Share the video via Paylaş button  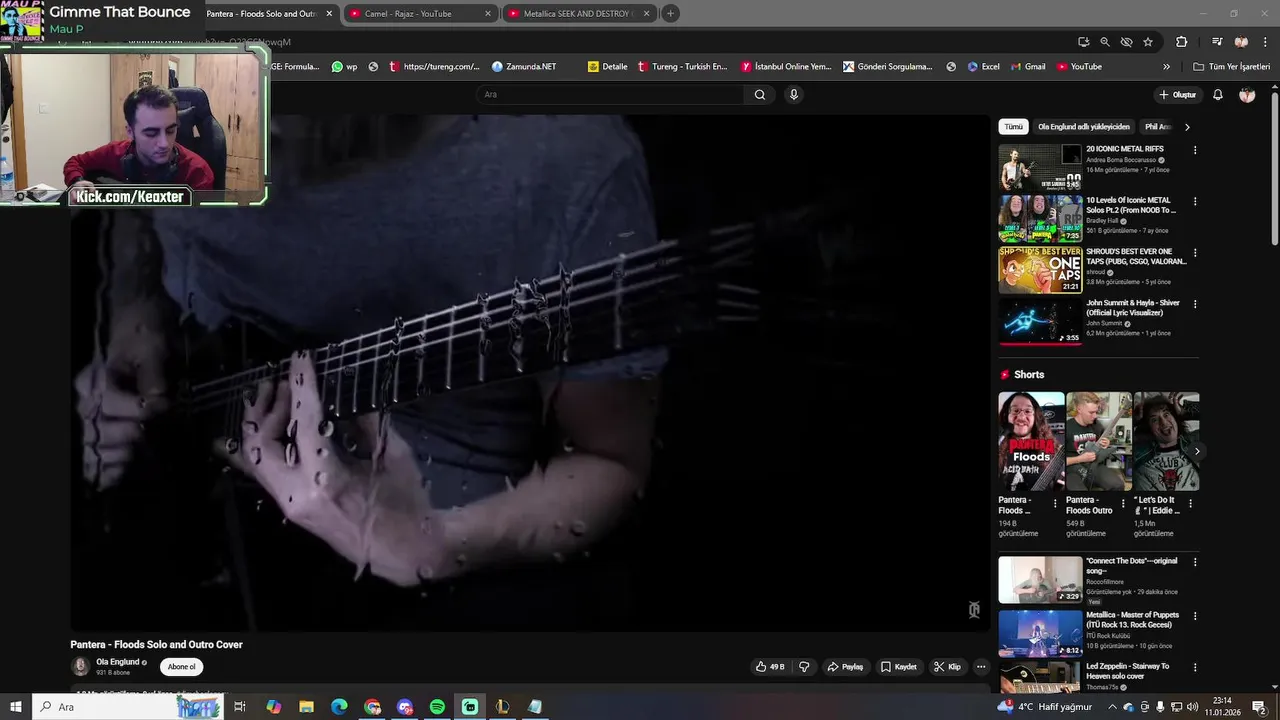(x=845, y=667)
